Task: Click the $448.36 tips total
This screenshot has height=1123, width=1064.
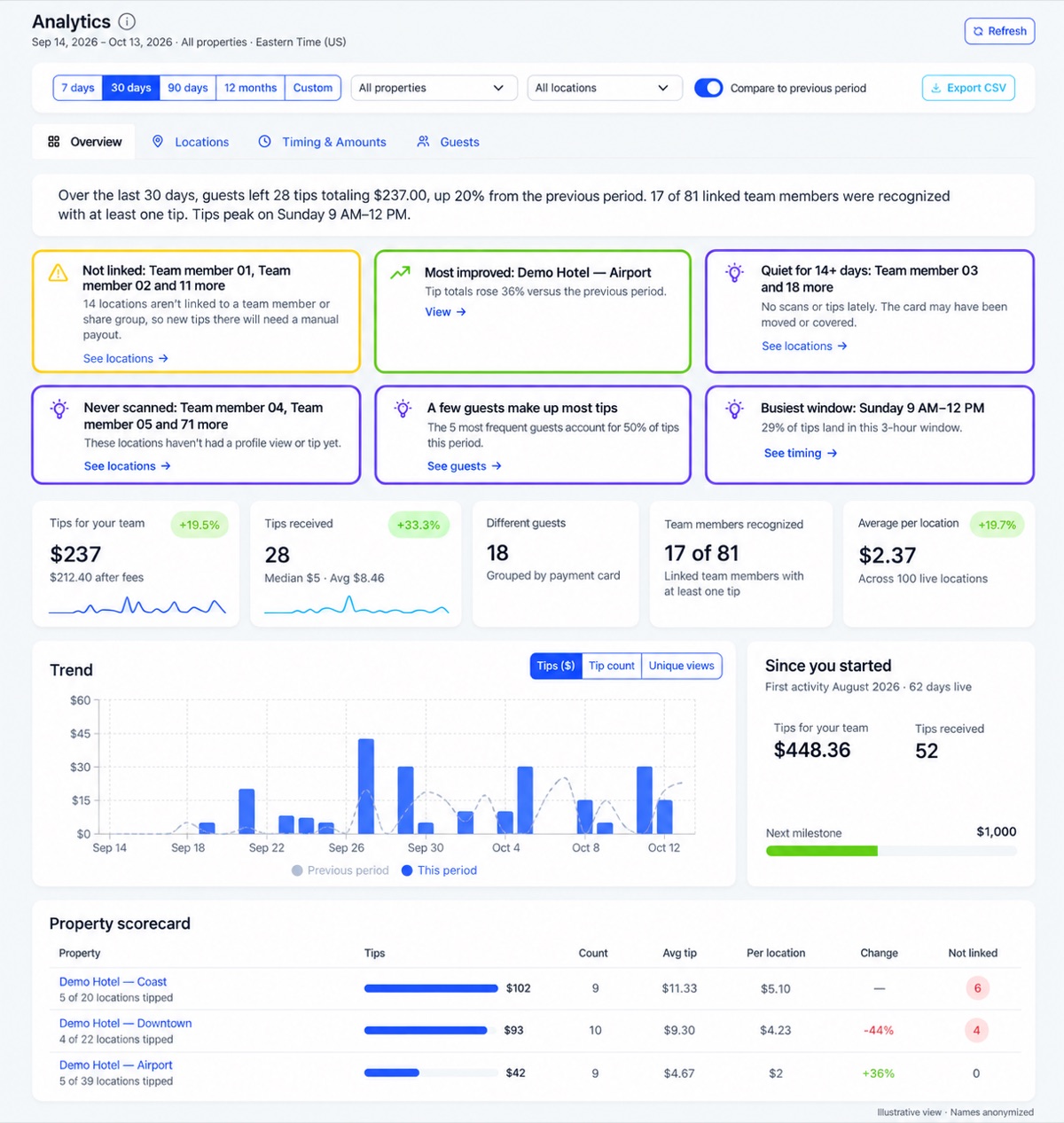Action: (812, 750)
